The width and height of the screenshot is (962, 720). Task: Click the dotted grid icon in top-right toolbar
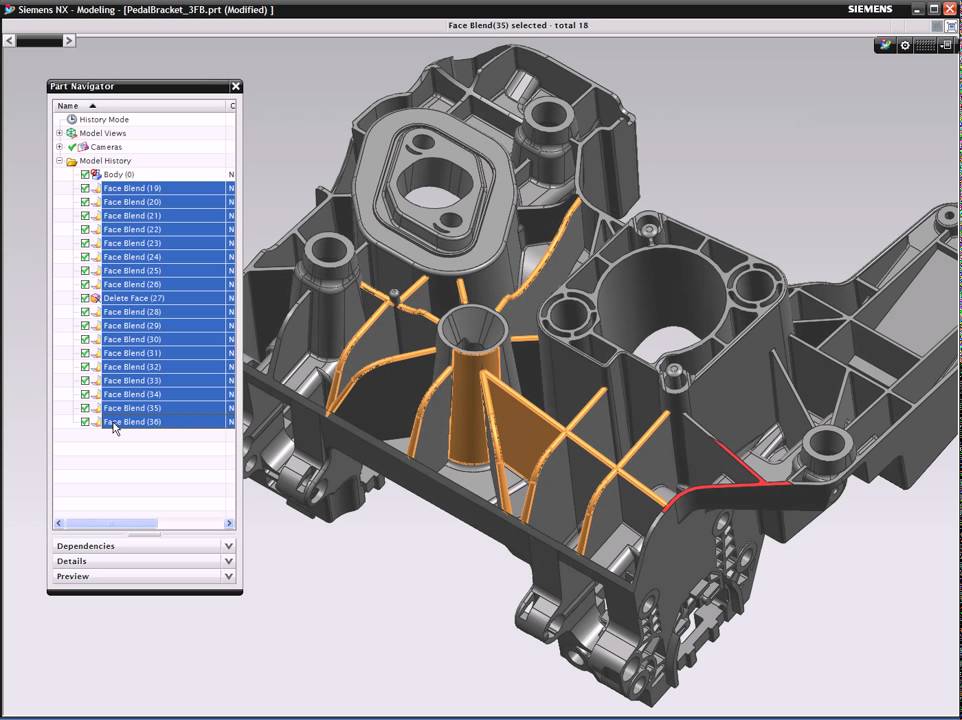tap(925, 45)
